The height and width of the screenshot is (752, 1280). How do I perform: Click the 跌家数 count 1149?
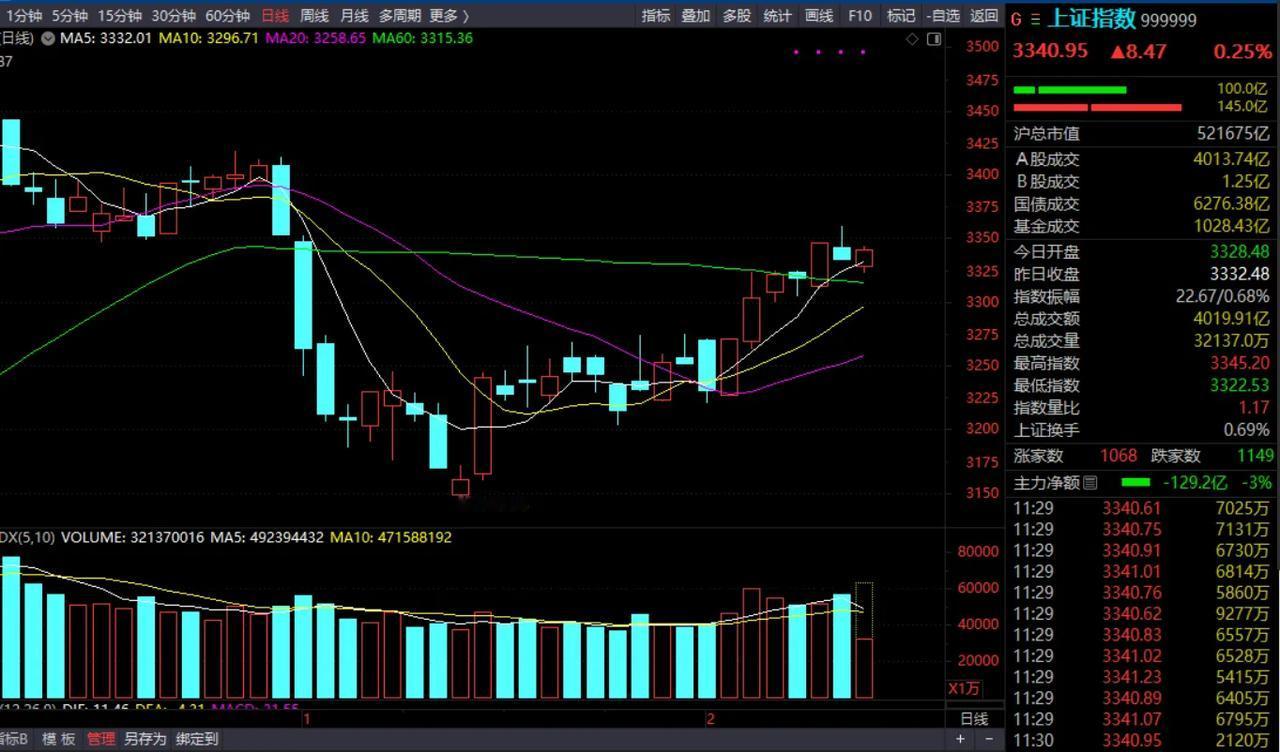[x=1253, y=456]
